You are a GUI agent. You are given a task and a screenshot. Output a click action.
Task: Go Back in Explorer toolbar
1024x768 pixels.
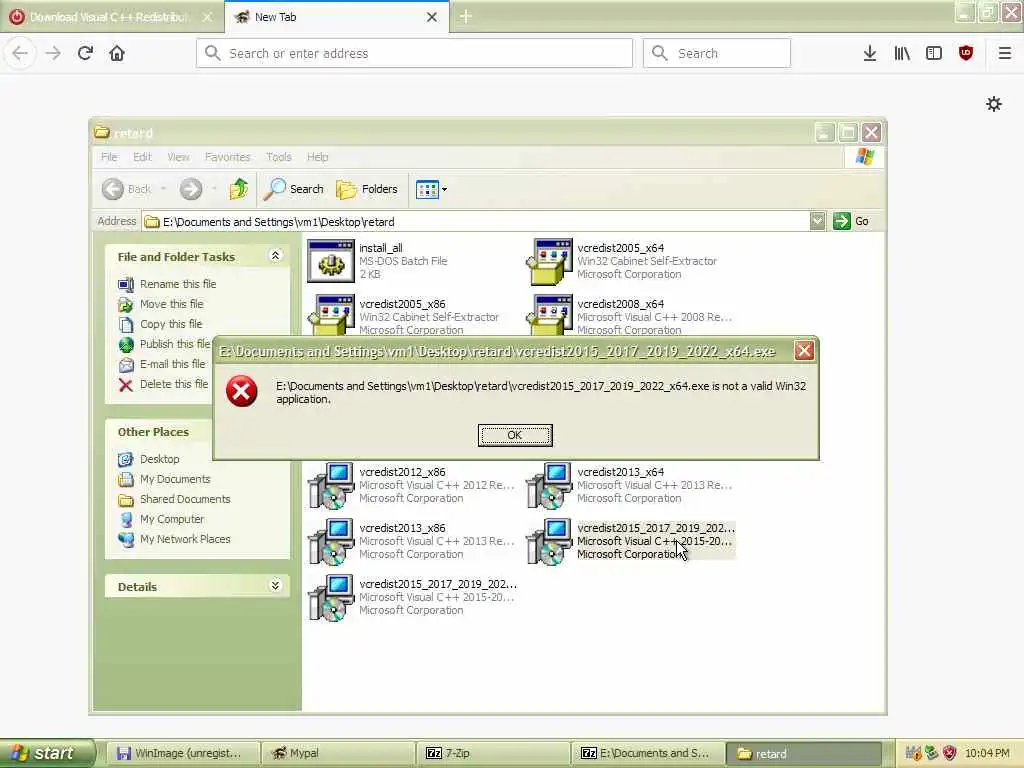pos(127,189)
